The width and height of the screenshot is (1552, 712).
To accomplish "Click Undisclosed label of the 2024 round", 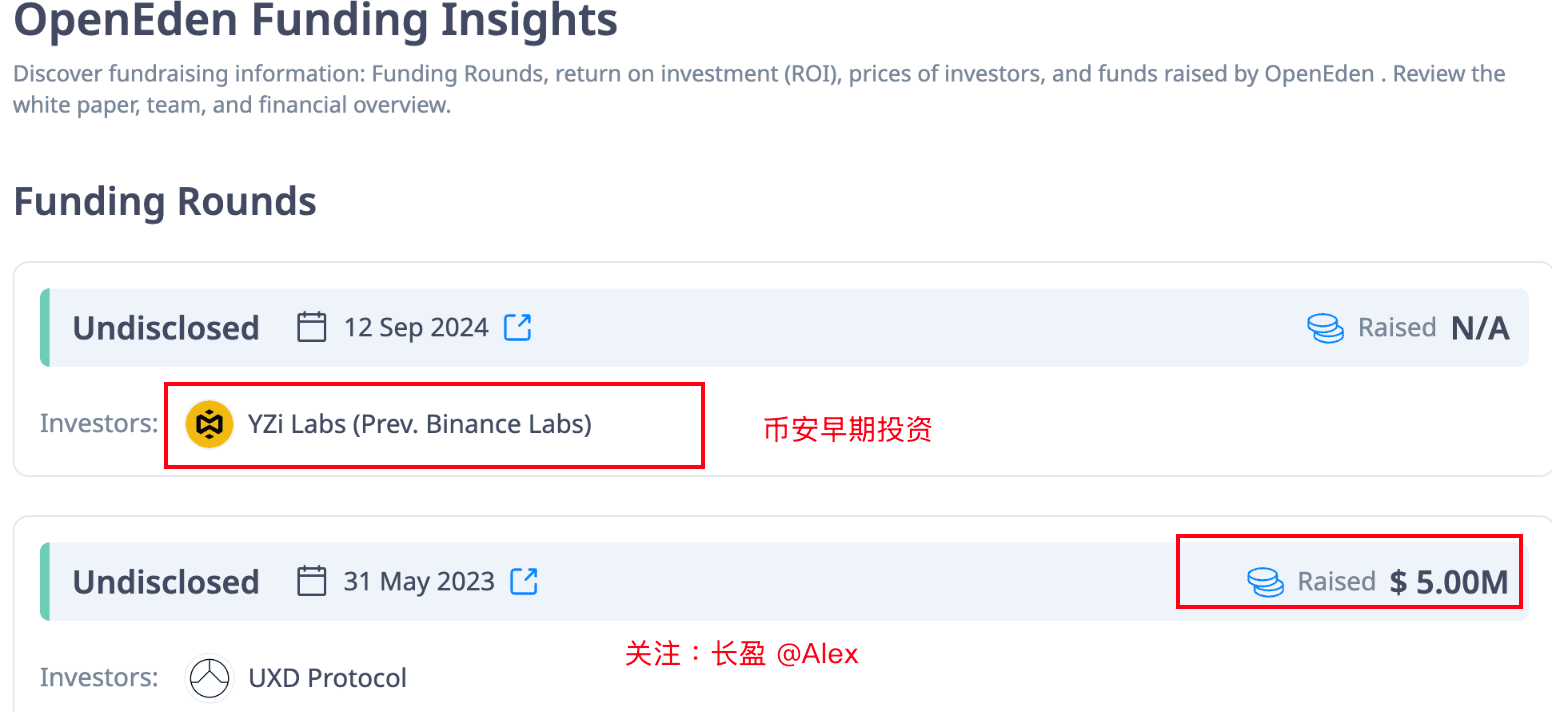I will point(166,328).
